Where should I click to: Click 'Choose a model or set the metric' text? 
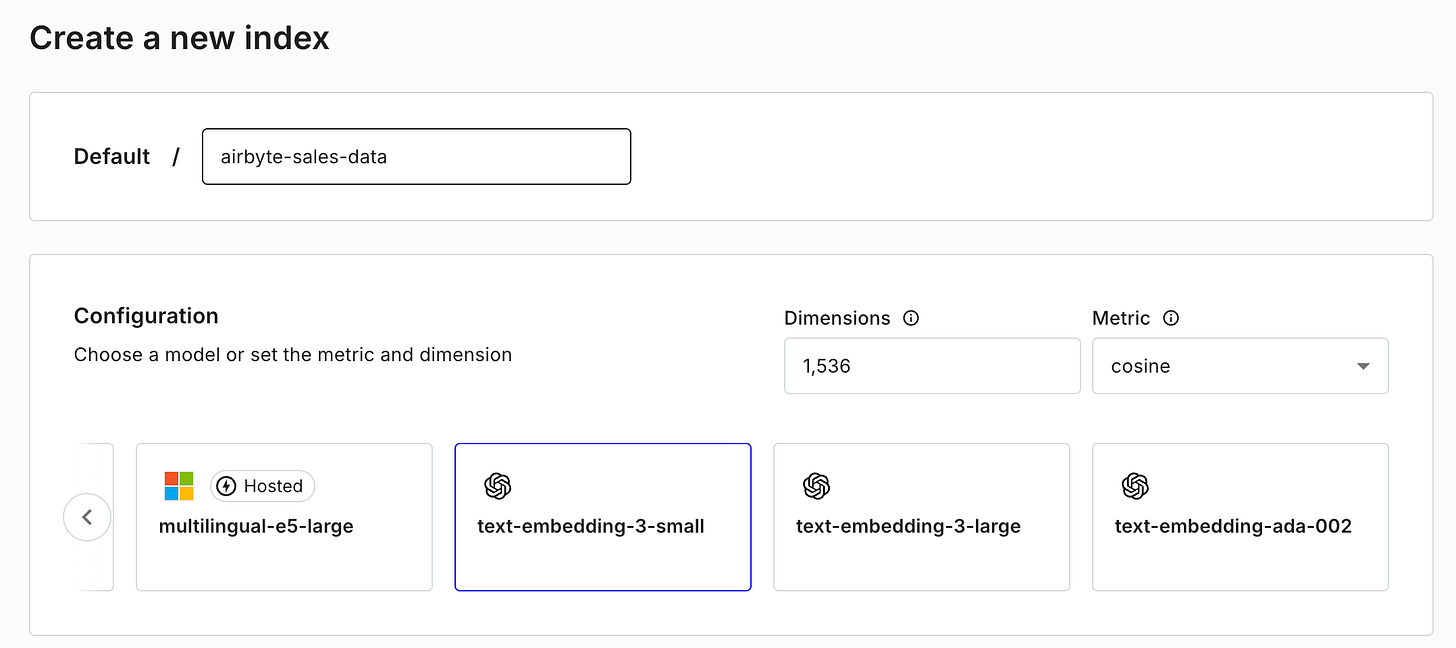point(293,354)
